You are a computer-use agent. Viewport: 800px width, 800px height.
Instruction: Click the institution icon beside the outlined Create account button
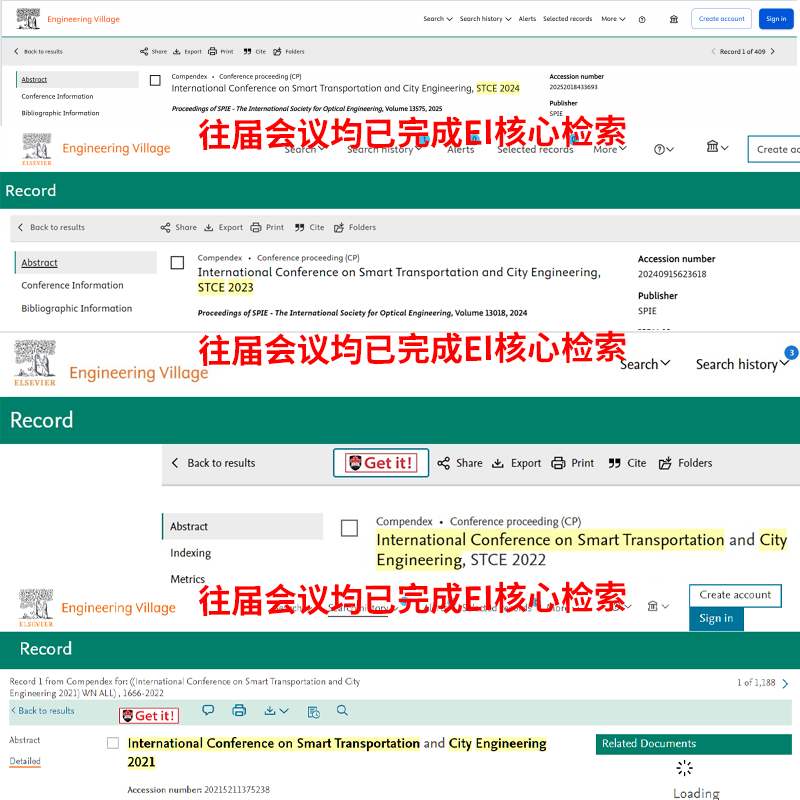click(x=674, y=19)
